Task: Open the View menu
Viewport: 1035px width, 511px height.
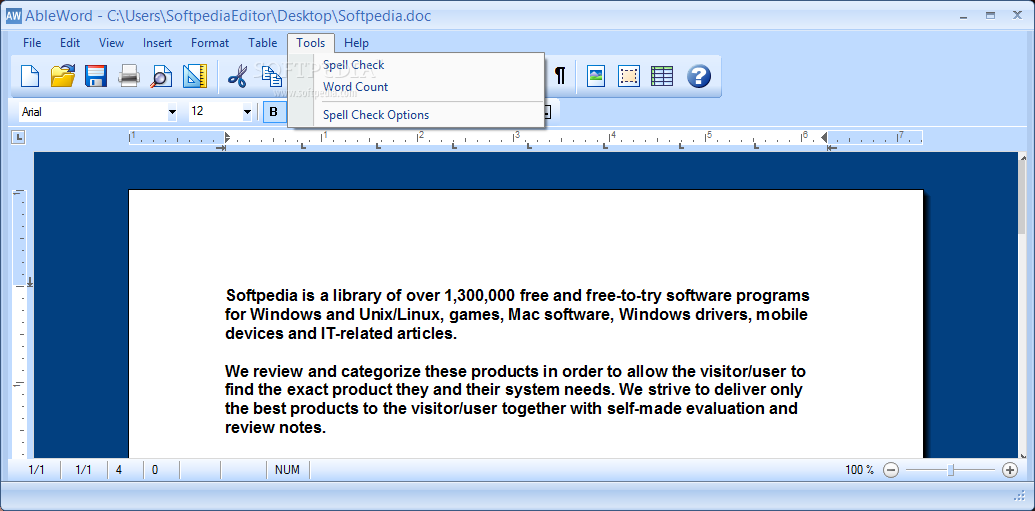Action: click(x=112, y=43)
